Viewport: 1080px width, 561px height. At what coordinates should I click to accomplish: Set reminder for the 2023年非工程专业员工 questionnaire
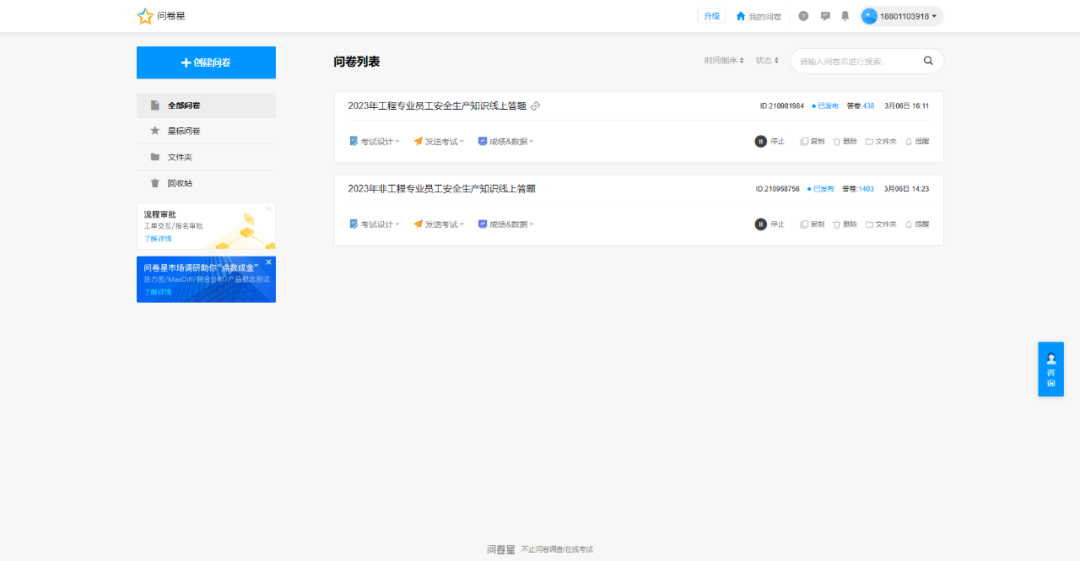click(x=917, y=224)
